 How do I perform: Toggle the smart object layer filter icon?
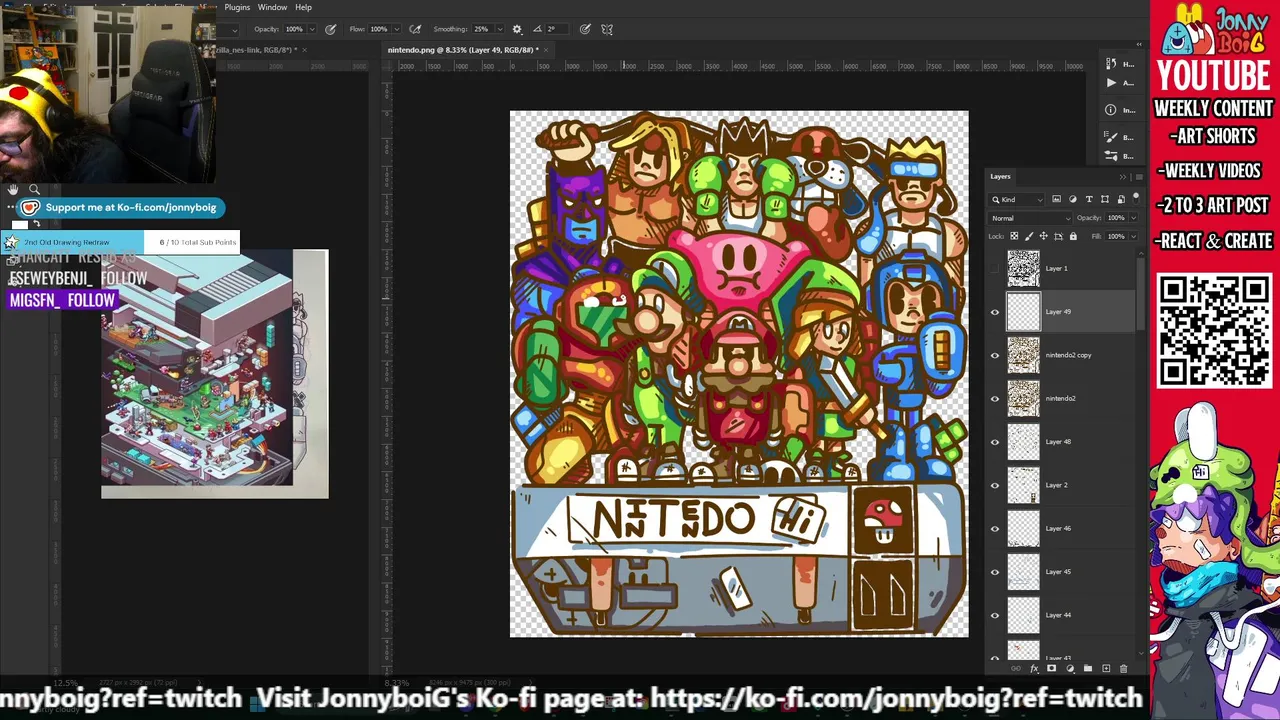coord(1121,199)
